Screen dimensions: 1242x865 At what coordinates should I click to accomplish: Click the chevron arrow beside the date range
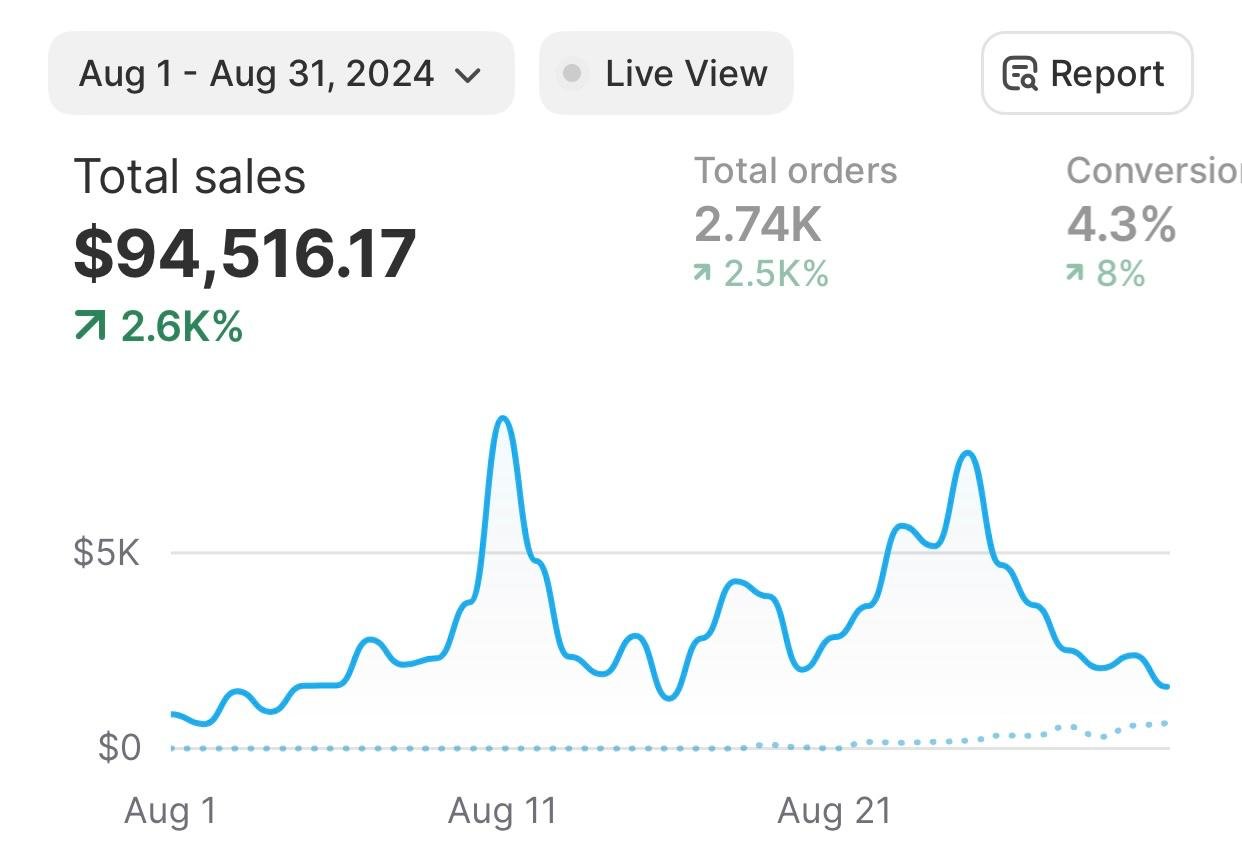point(467,75)
